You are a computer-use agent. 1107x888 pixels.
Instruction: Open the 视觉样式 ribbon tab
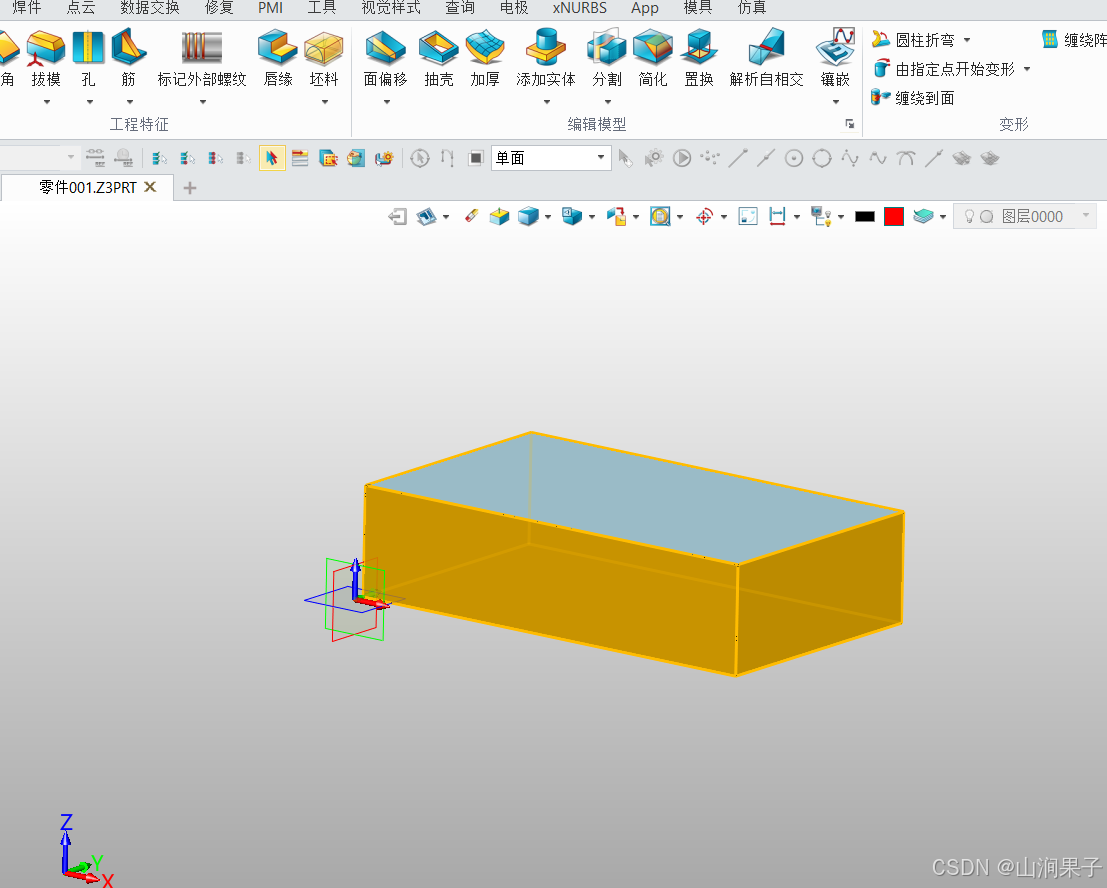(x=391, y=8)
